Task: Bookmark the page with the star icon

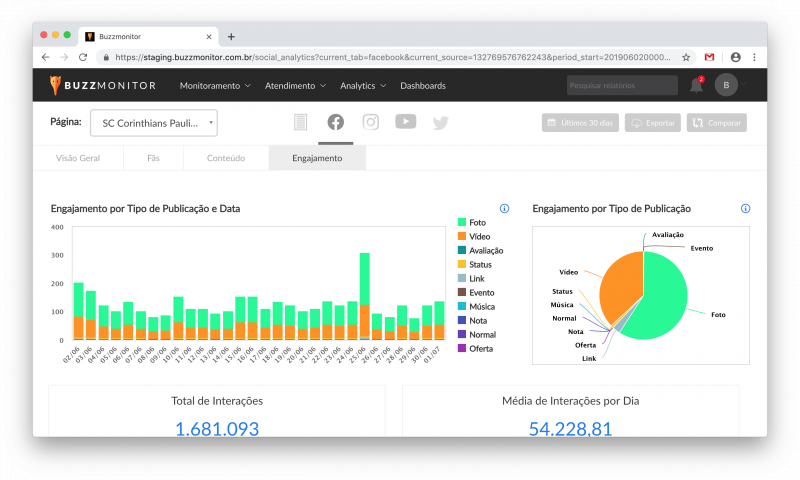Action: (x=686, y=57)
